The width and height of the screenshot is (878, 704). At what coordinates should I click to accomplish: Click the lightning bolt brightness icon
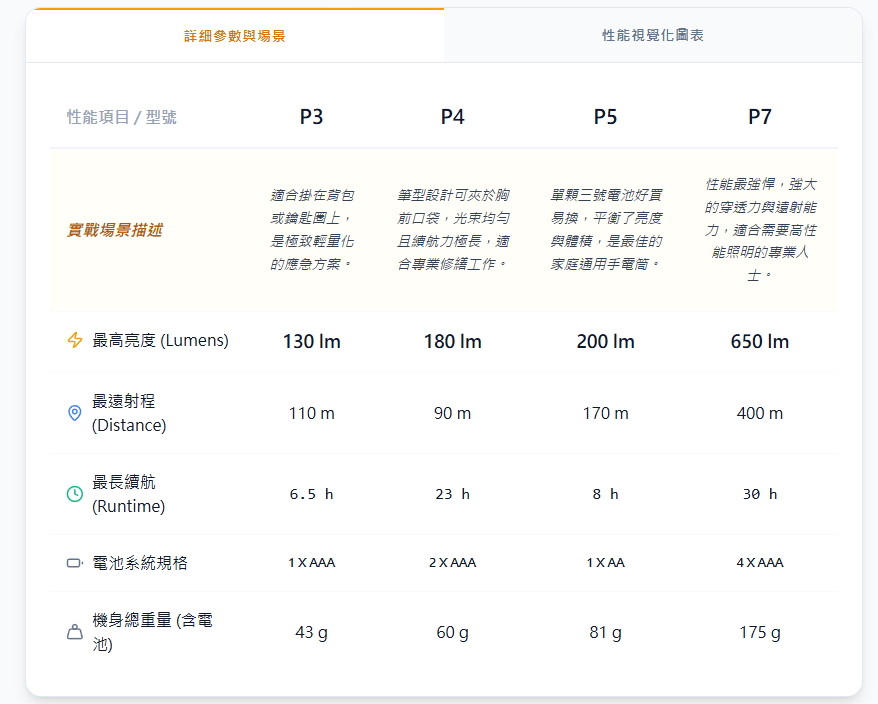point(75,340)
